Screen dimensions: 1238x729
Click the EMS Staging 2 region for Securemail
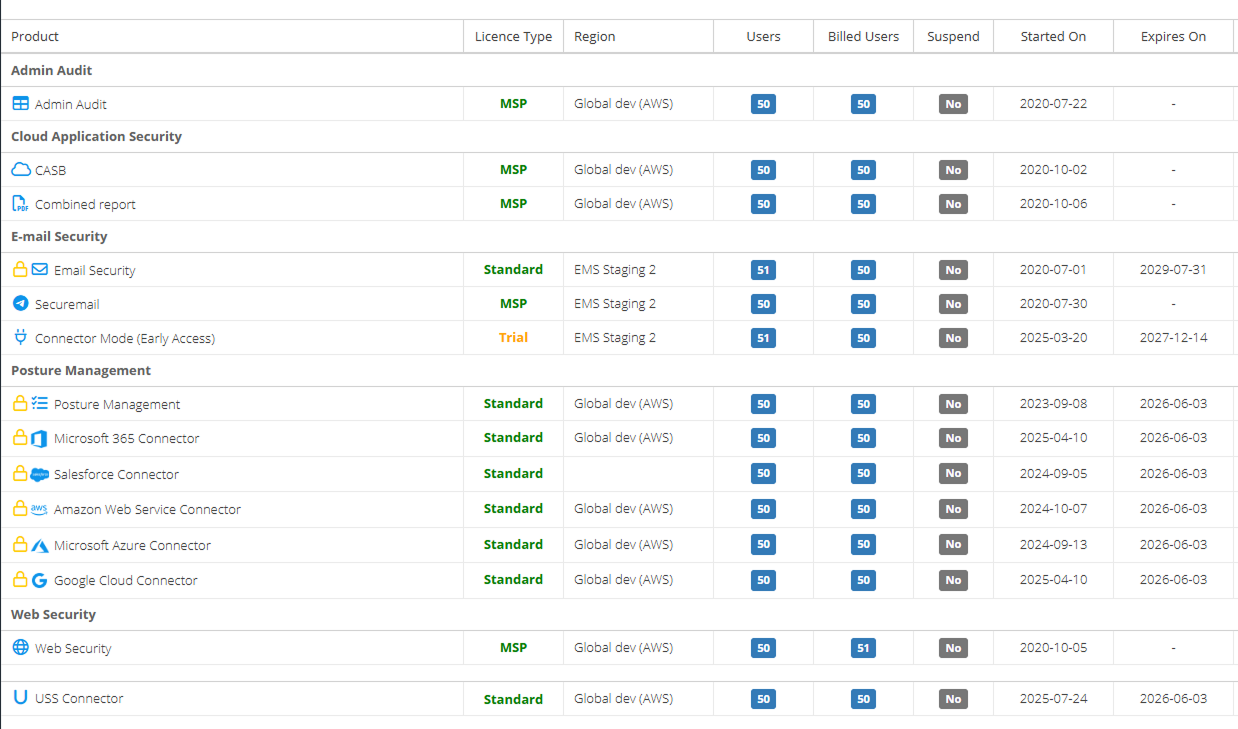click(x=615, y=303)
